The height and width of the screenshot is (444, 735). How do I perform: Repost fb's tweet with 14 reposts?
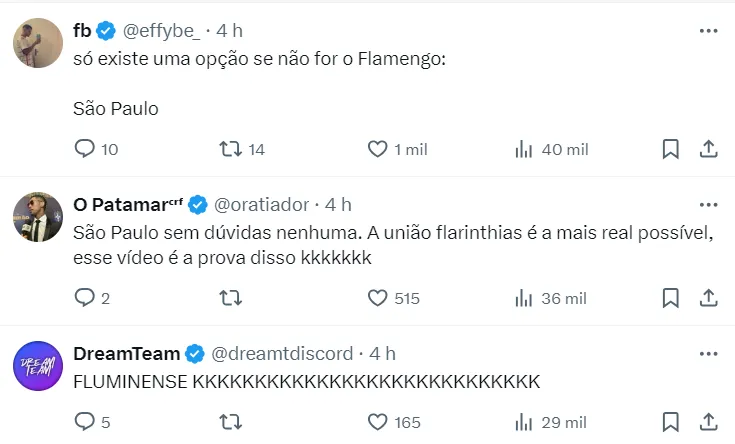pyautogui.click(x=231, y=149)
